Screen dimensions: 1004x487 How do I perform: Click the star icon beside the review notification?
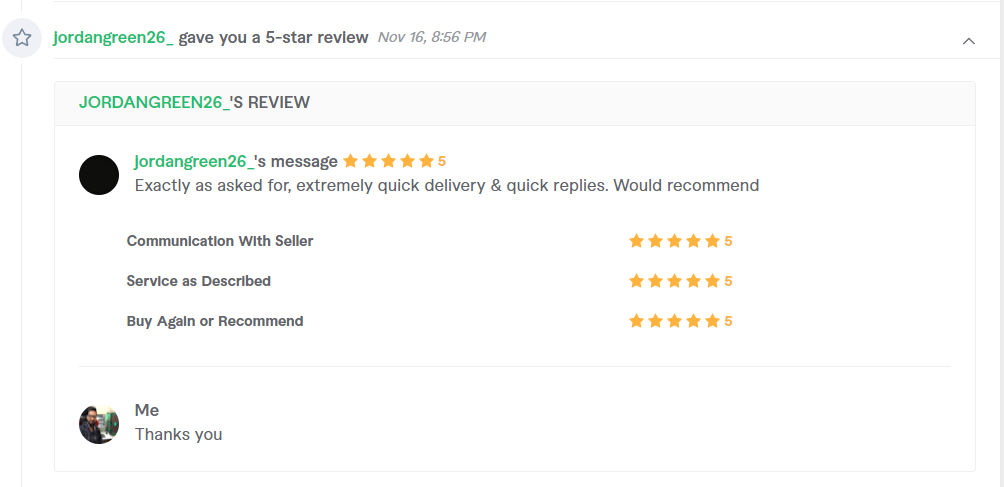[22, 38]
